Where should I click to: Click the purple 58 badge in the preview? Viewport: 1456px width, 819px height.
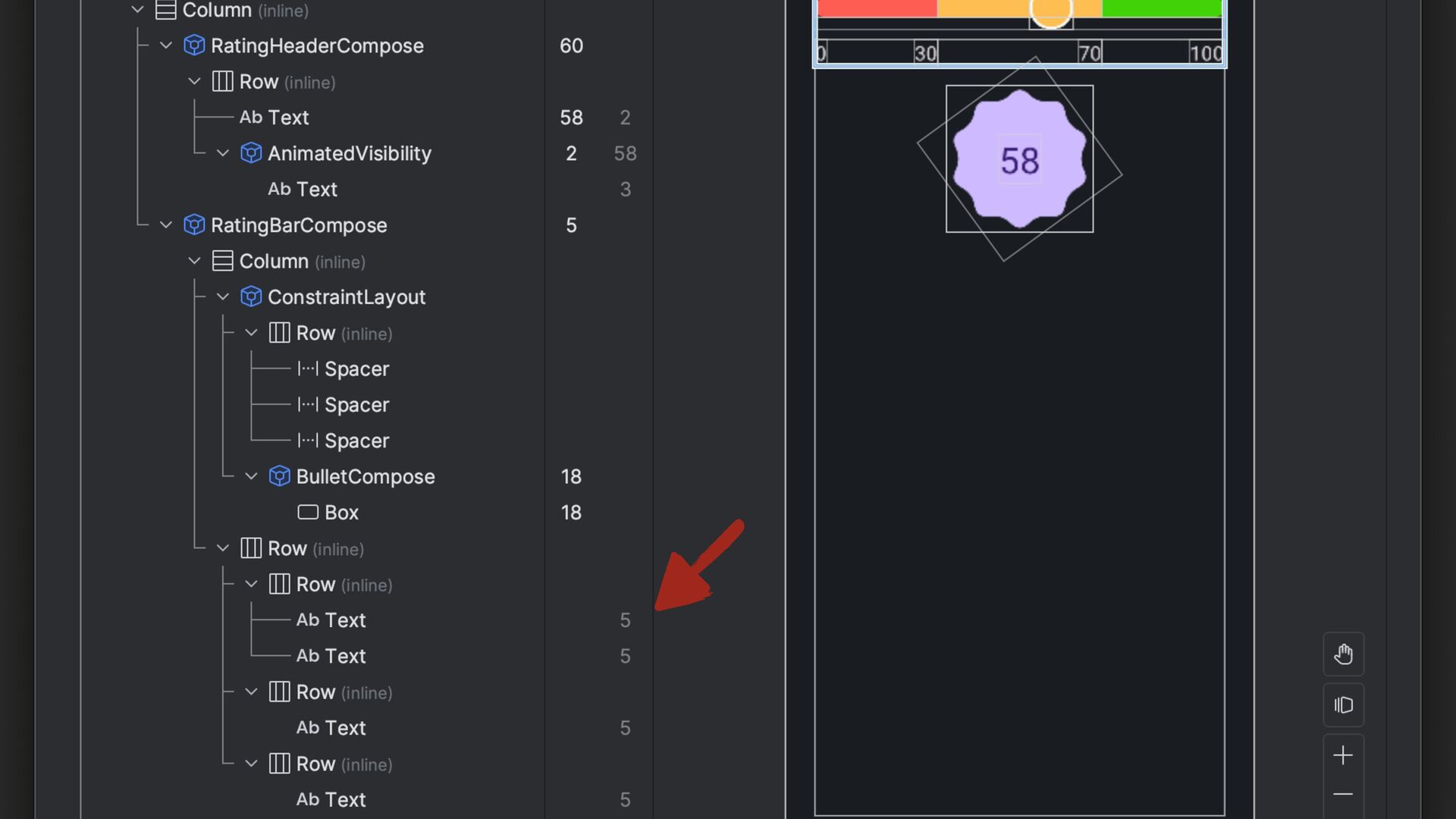coord(1019,159)
